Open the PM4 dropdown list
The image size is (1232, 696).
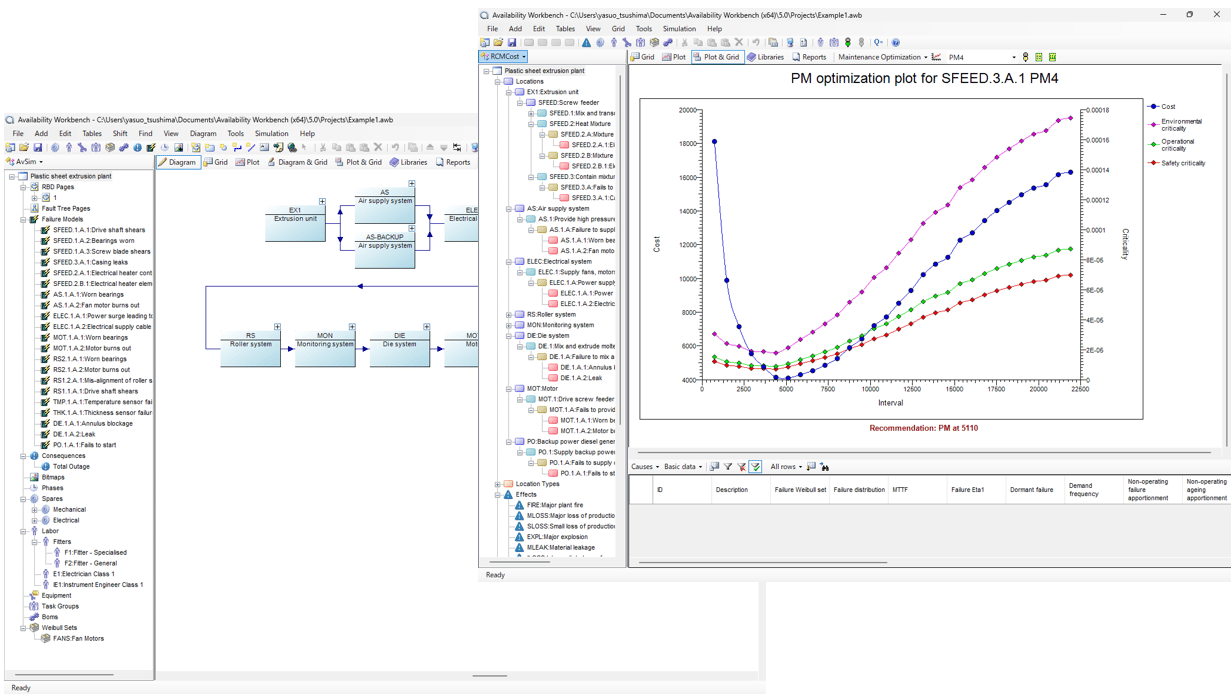(1013, 58)
